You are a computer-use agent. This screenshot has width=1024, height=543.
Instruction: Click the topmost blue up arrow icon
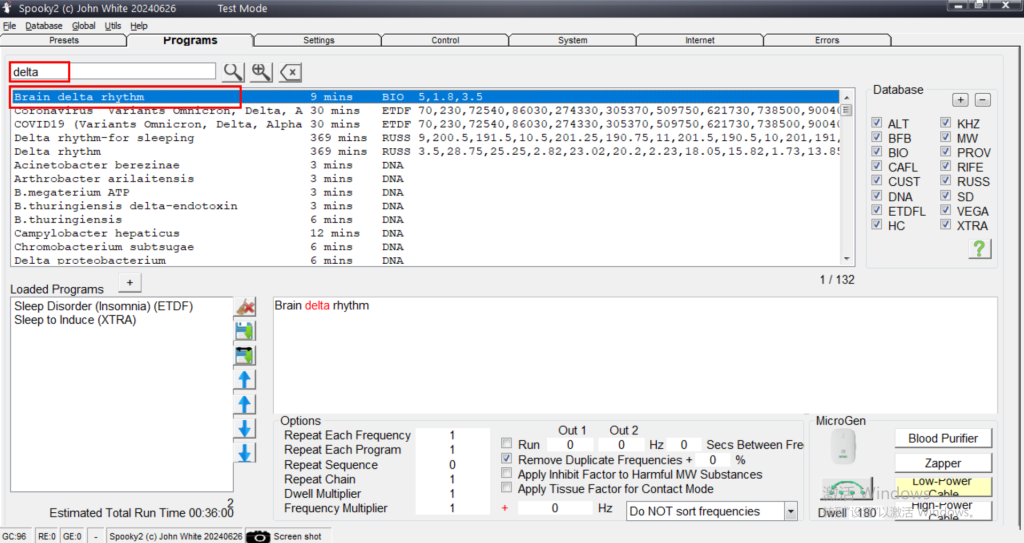tap(244, 380)
